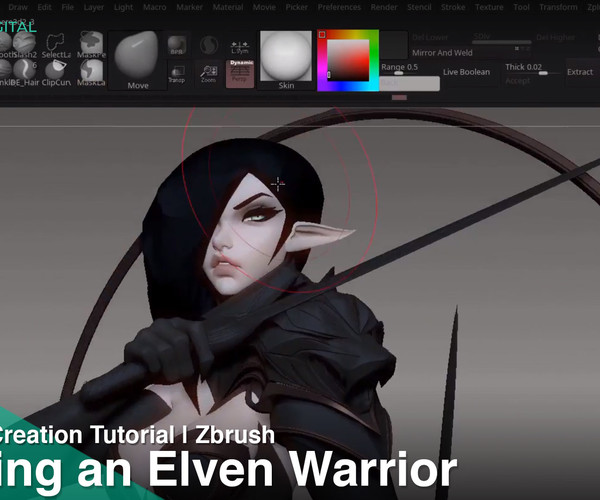Open the Stencil menu
Image resolution: width=600 pixels, height=500 pixels.
419,7
